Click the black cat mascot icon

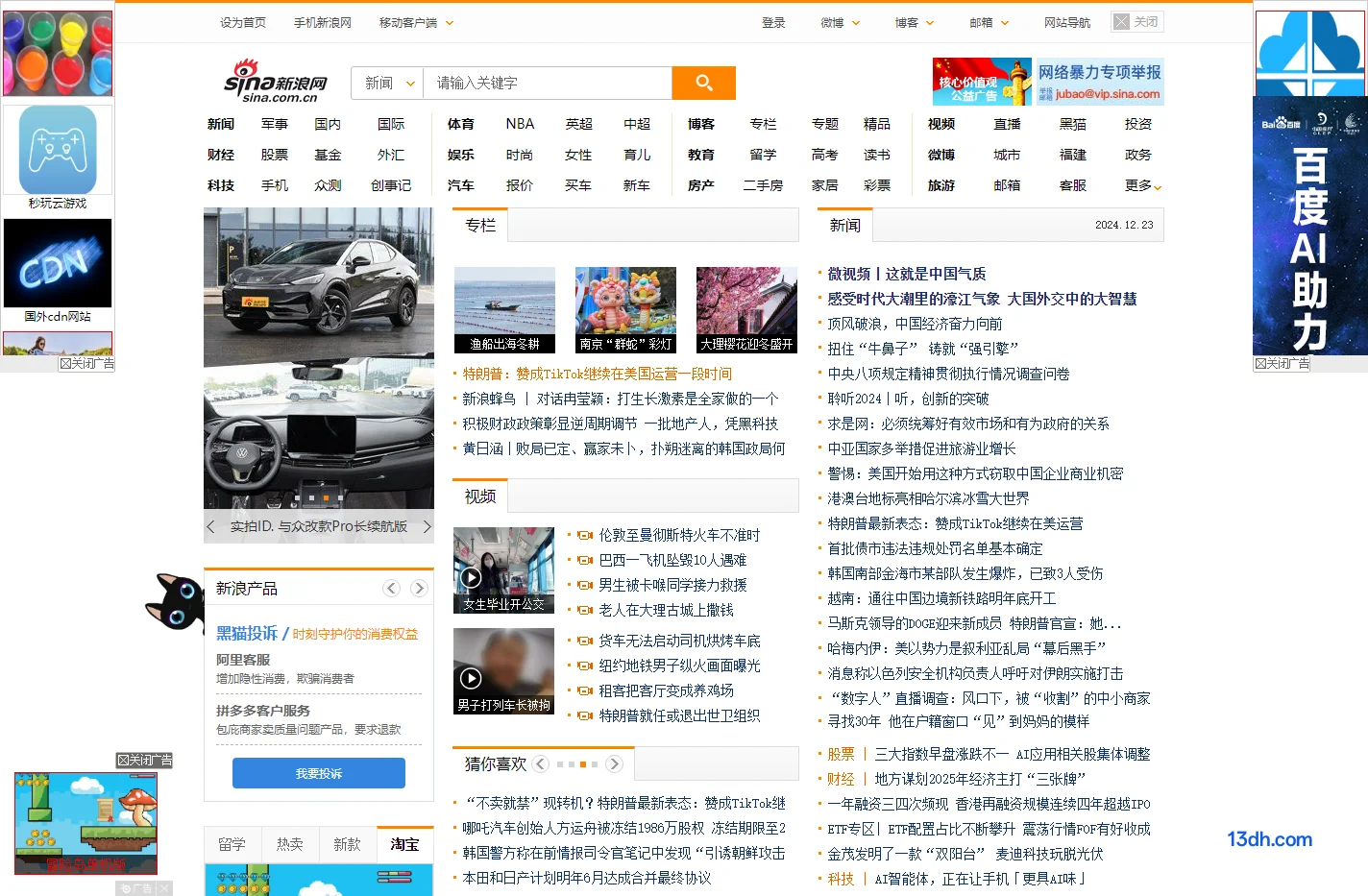175,601
